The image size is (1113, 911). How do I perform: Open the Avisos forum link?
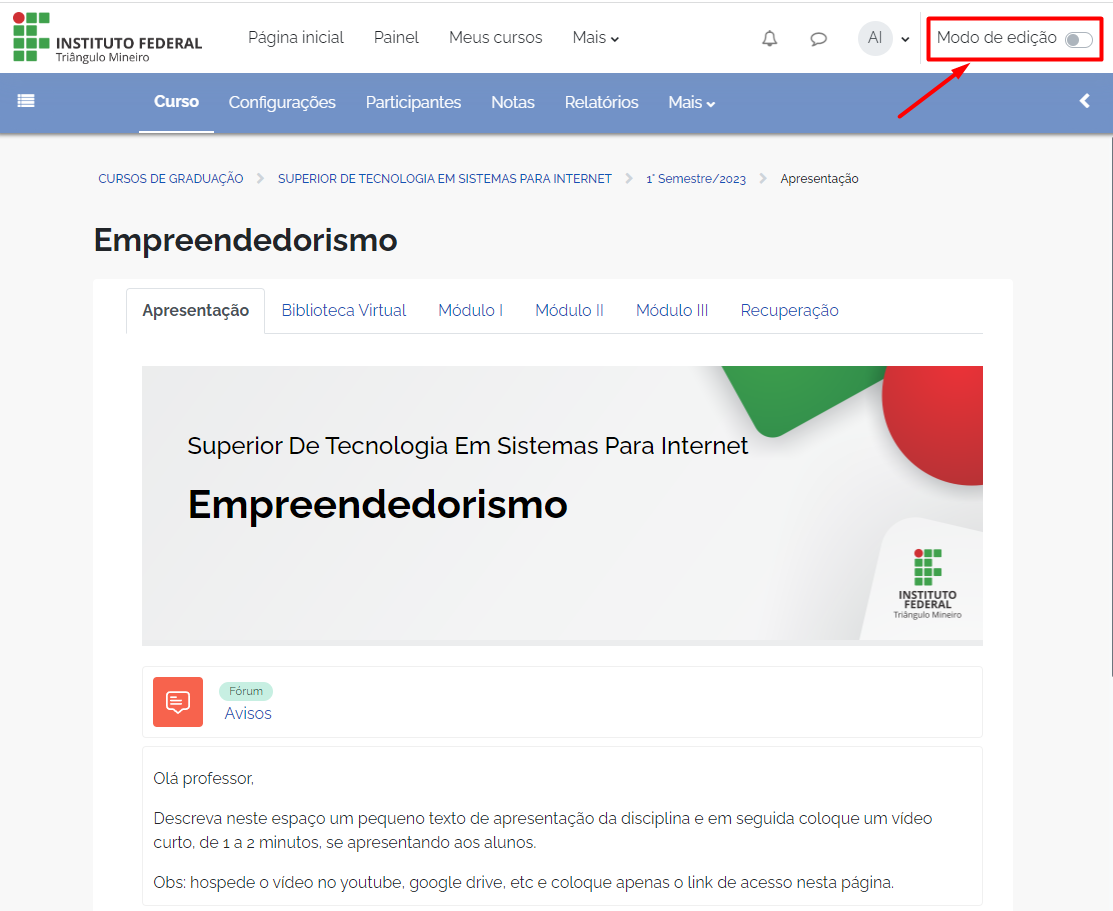pos(248,714)
